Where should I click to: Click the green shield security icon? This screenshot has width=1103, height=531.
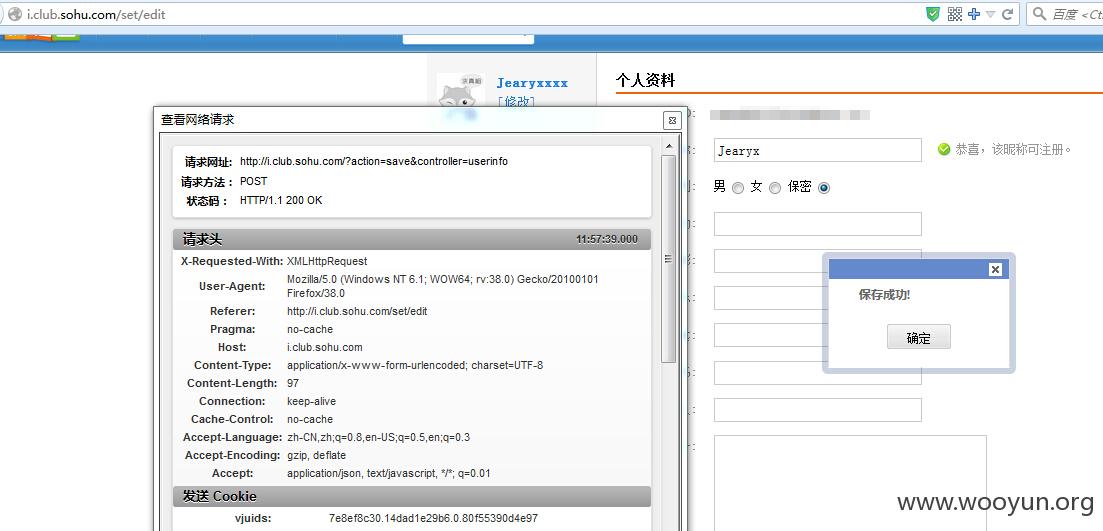click(933, 14)
